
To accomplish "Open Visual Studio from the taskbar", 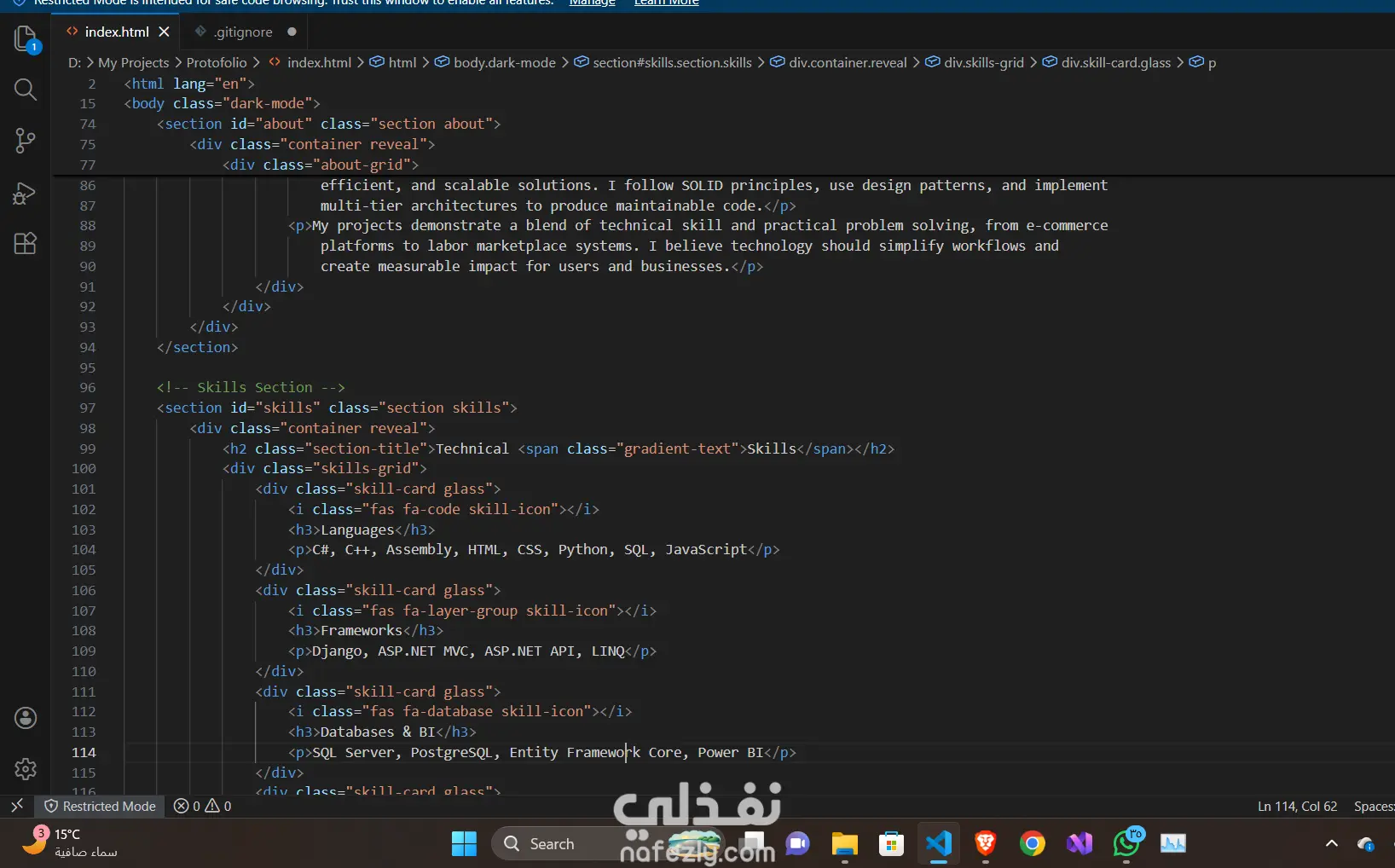I will (x=1079, y=843).
